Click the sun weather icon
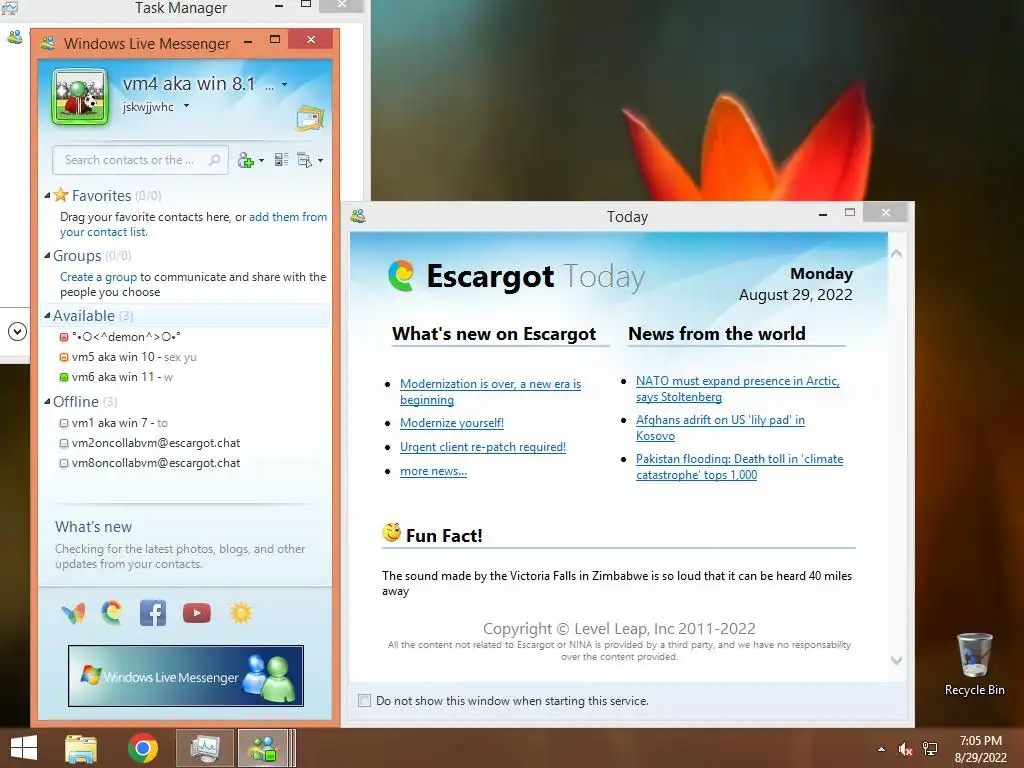 tap(240, 613)
